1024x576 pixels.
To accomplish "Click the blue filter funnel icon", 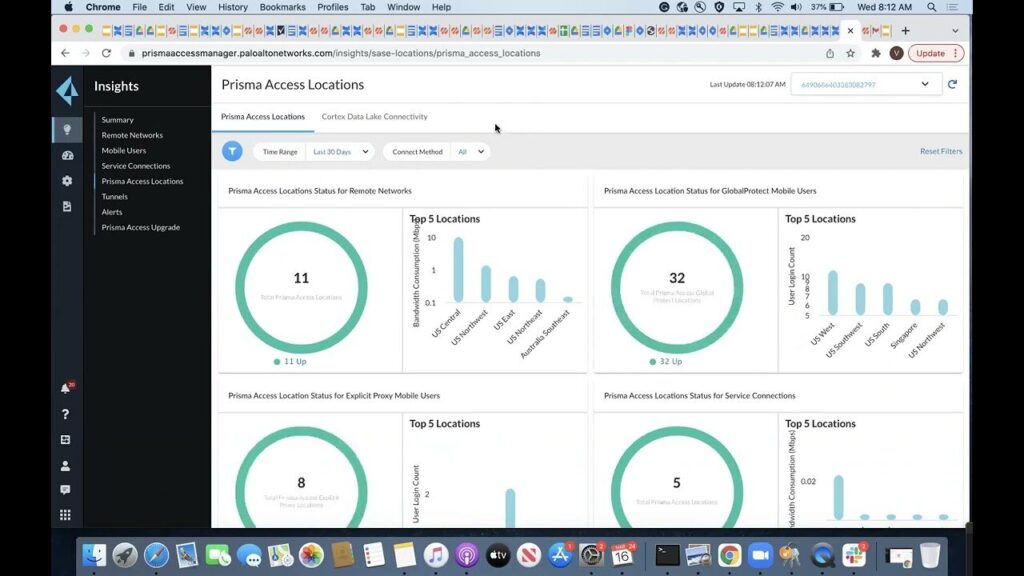I will pyautogui.click(x=232, y=152).
